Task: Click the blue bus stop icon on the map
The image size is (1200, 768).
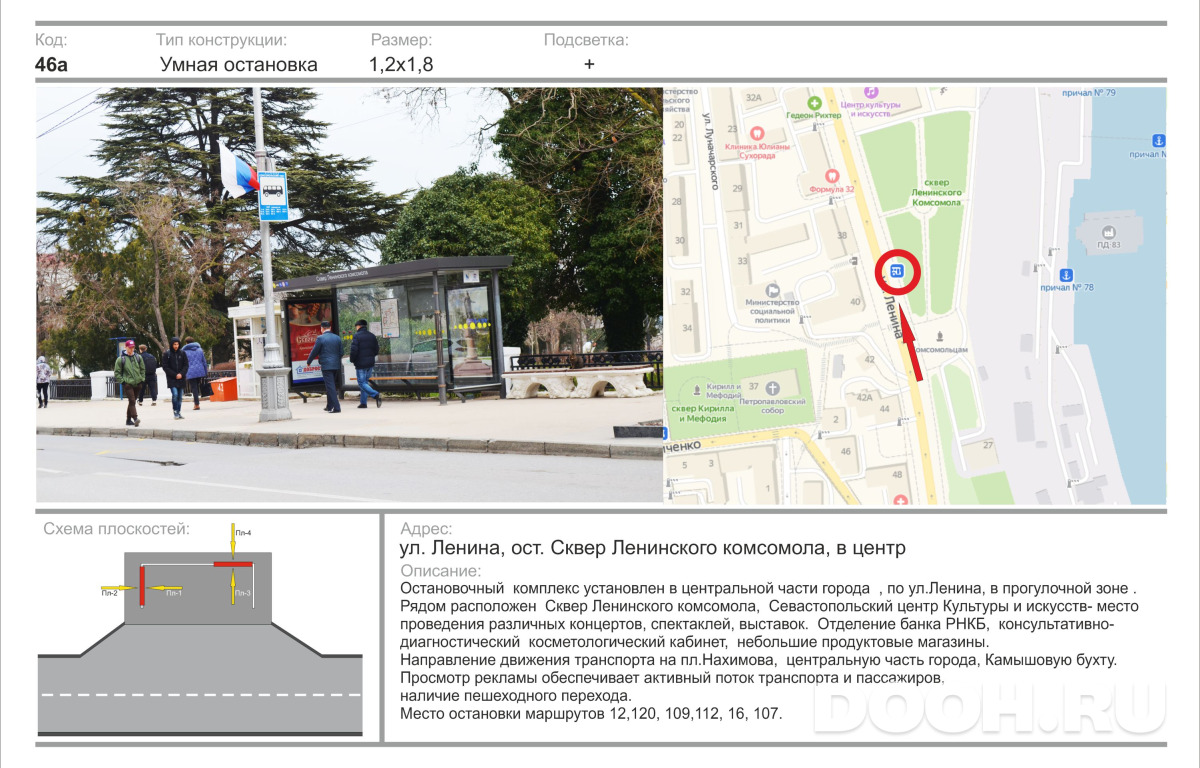Action: click(x=898, y=270)
